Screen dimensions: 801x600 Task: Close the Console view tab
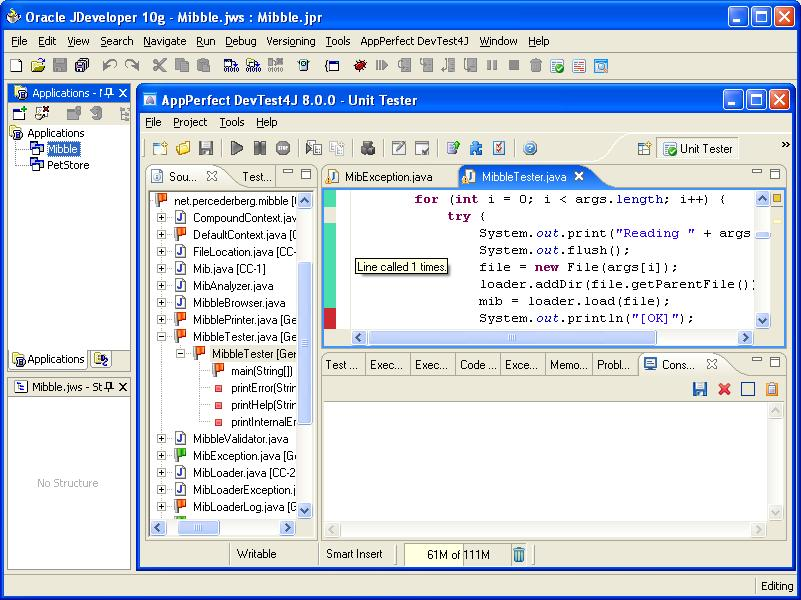[712, 364]
